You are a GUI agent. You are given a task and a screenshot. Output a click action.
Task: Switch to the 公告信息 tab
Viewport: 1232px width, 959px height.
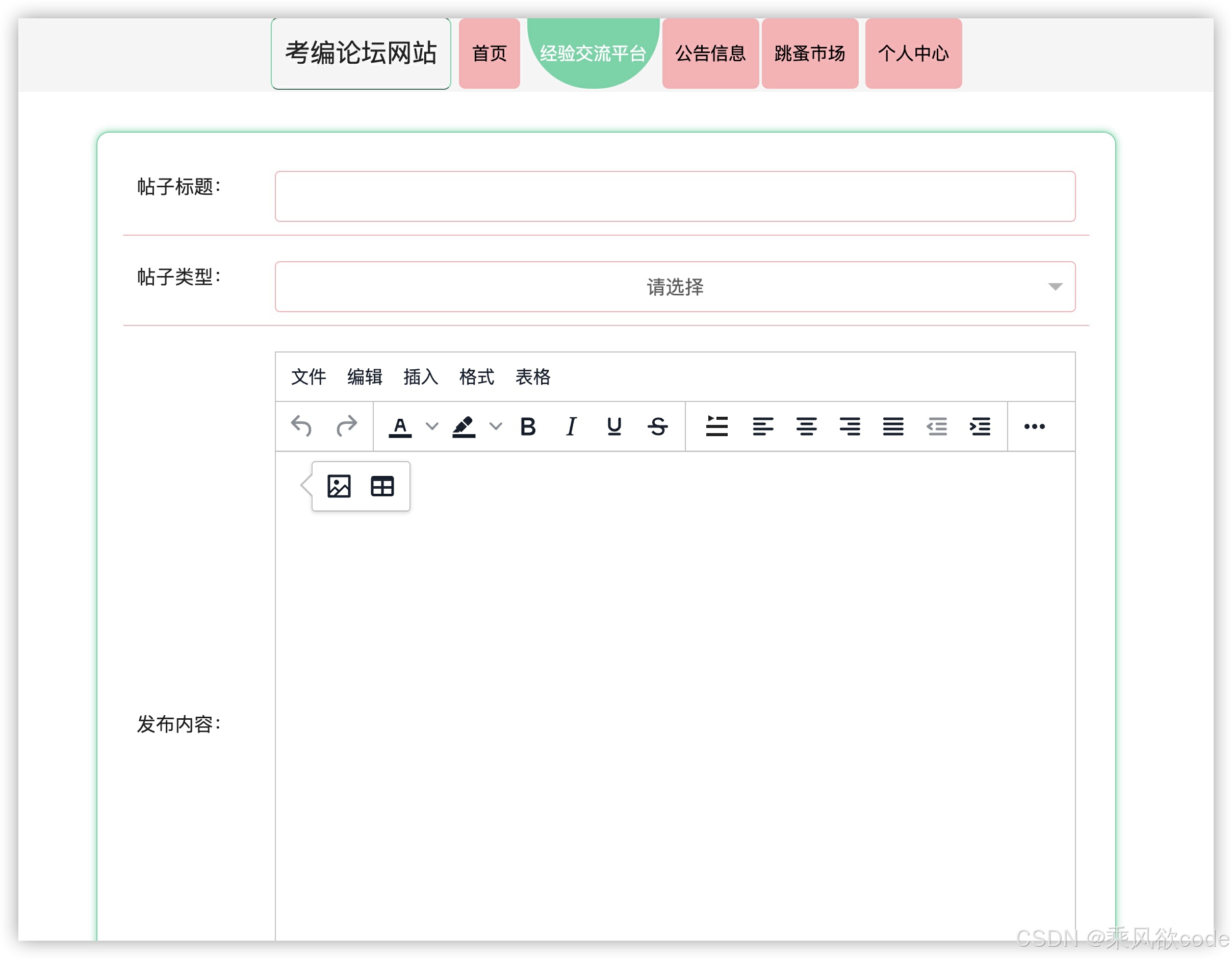710,54
